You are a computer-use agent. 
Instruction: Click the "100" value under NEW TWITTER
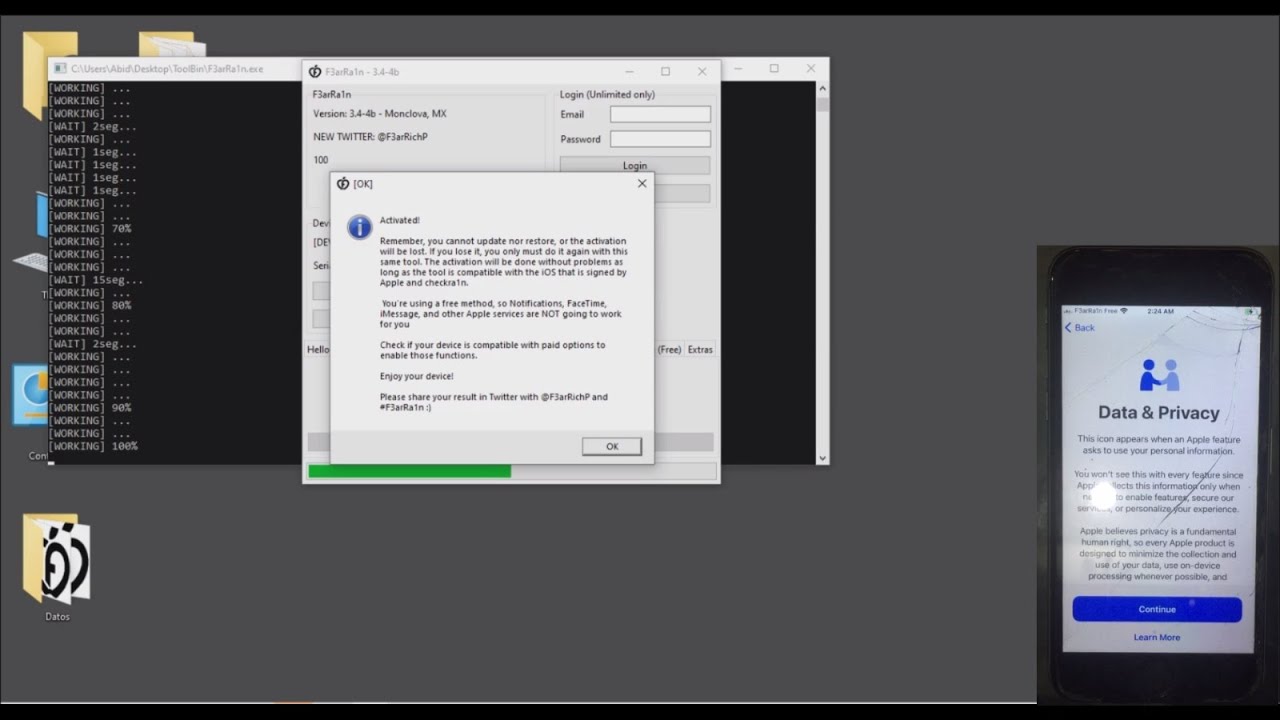pyautogui.click(x=321, y=160)
